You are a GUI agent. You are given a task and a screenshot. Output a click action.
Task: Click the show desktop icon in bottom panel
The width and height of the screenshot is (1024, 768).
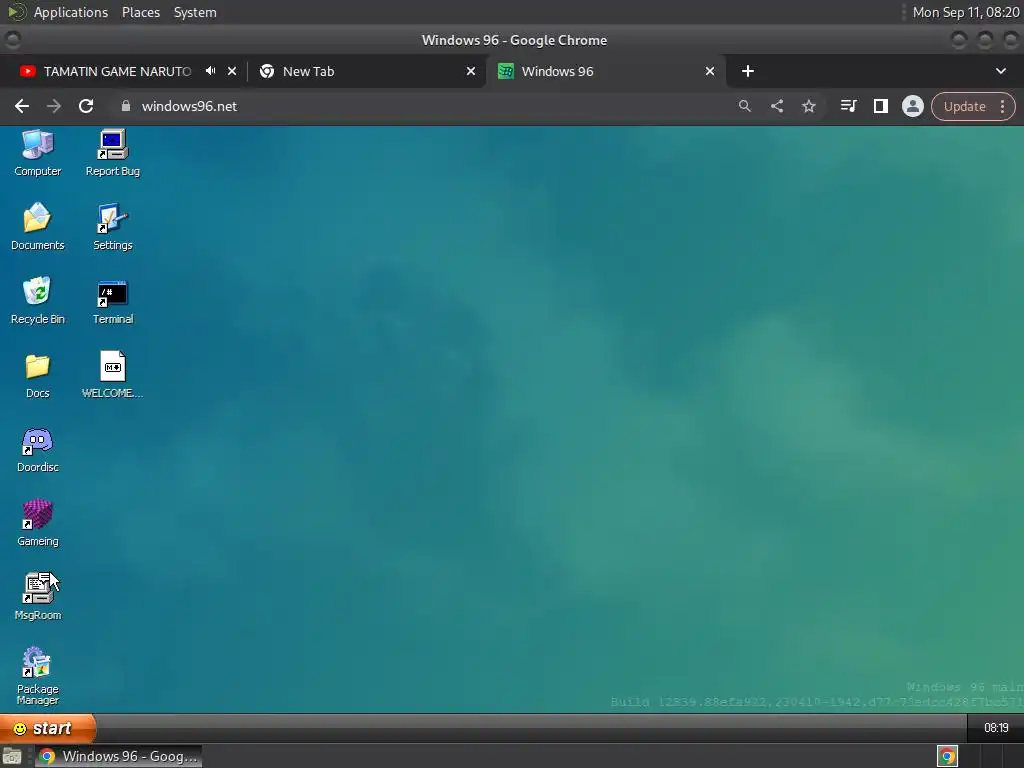click(12, 756)
